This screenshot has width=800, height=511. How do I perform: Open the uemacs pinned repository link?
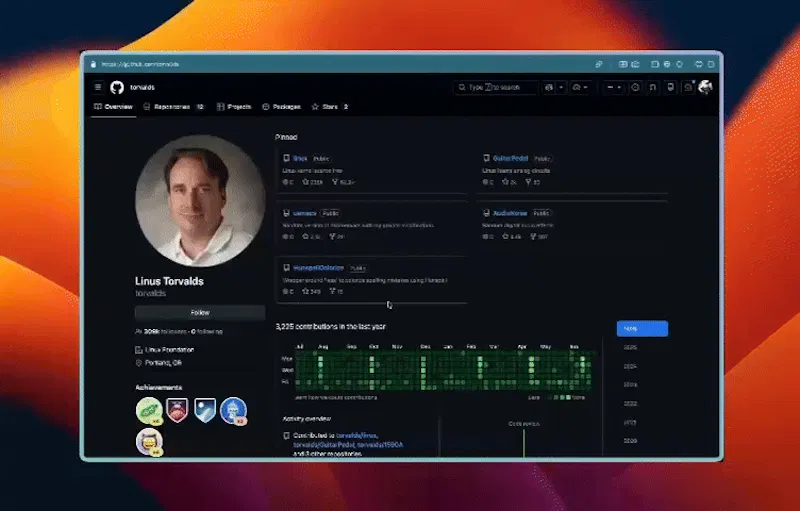(x=305, y=213)
